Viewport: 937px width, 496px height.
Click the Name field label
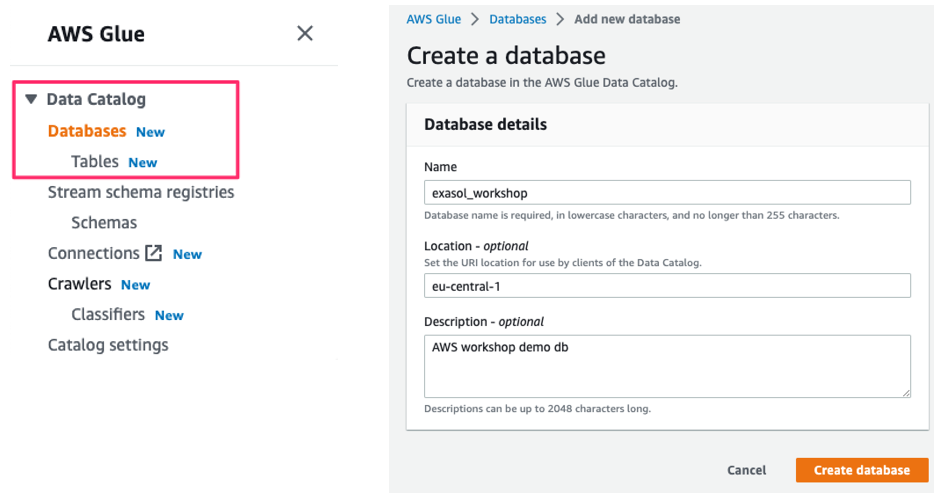click(x=440, y=167)
